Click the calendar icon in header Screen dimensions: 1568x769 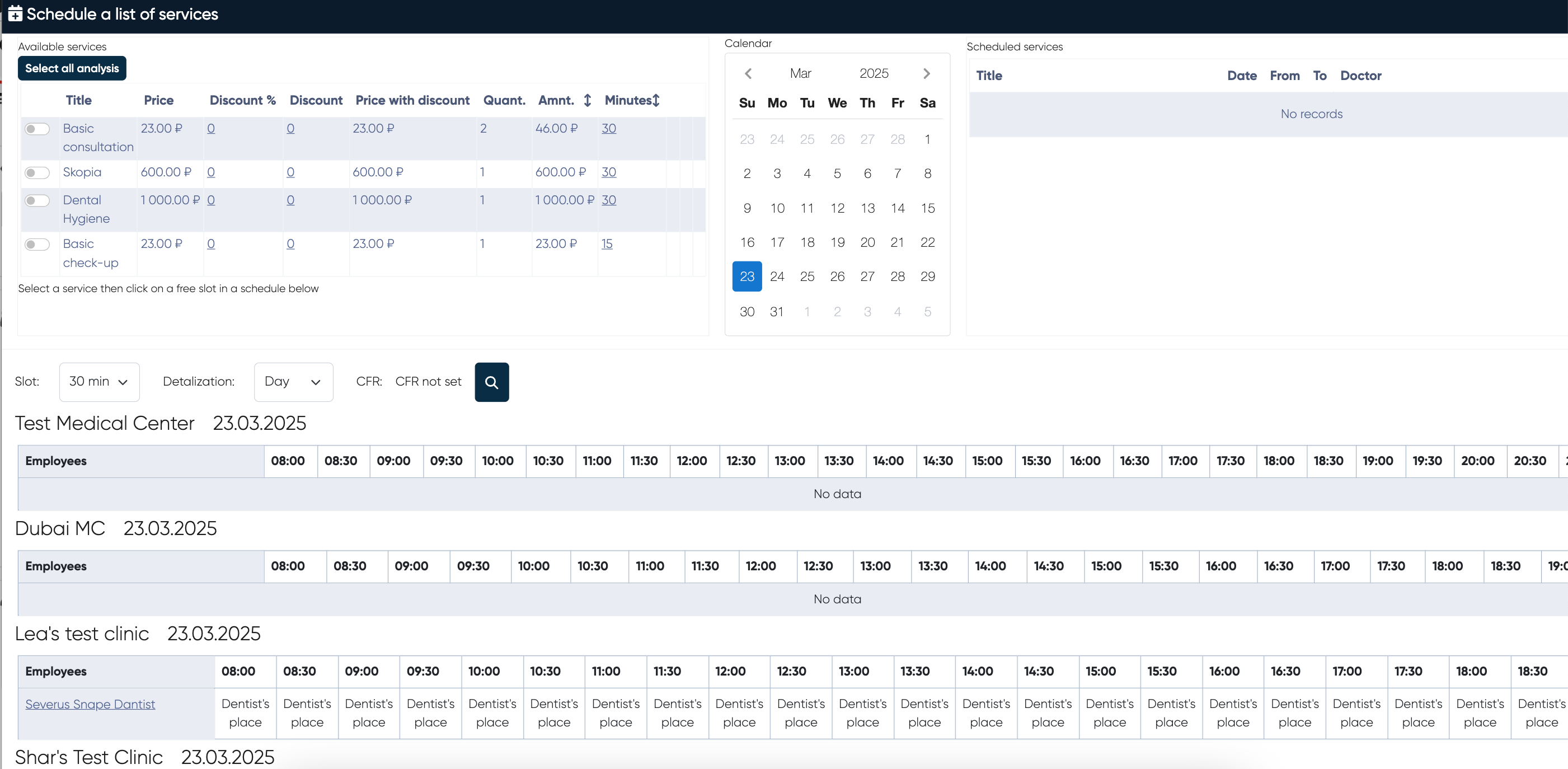click(15, 14)
